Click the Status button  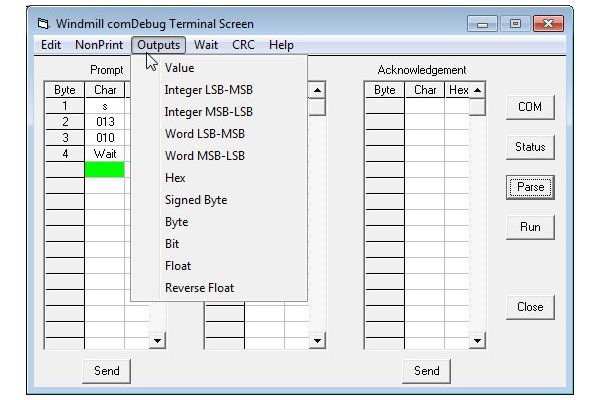click(530, 147)
